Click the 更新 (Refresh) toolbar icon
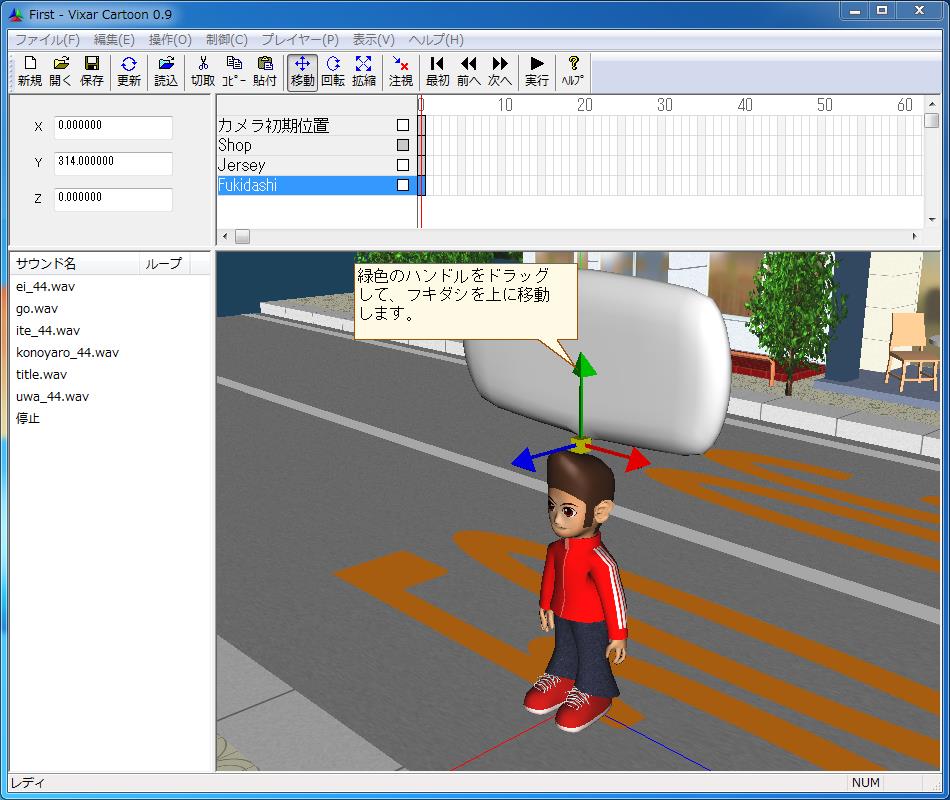 tap(129, 72)
